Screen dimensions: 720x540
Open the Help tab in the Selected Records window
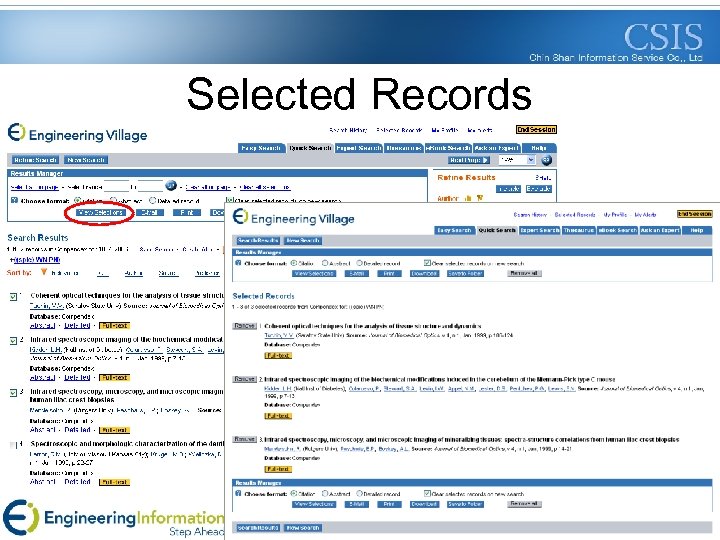697,230
